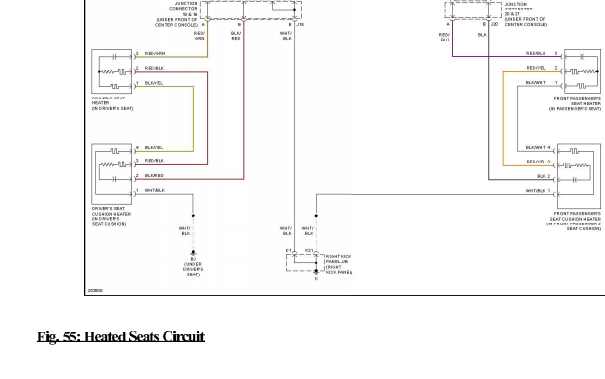
Task: Click the 'RIGHT KICK PANEL J/B' label
Action: coord(339,259)
